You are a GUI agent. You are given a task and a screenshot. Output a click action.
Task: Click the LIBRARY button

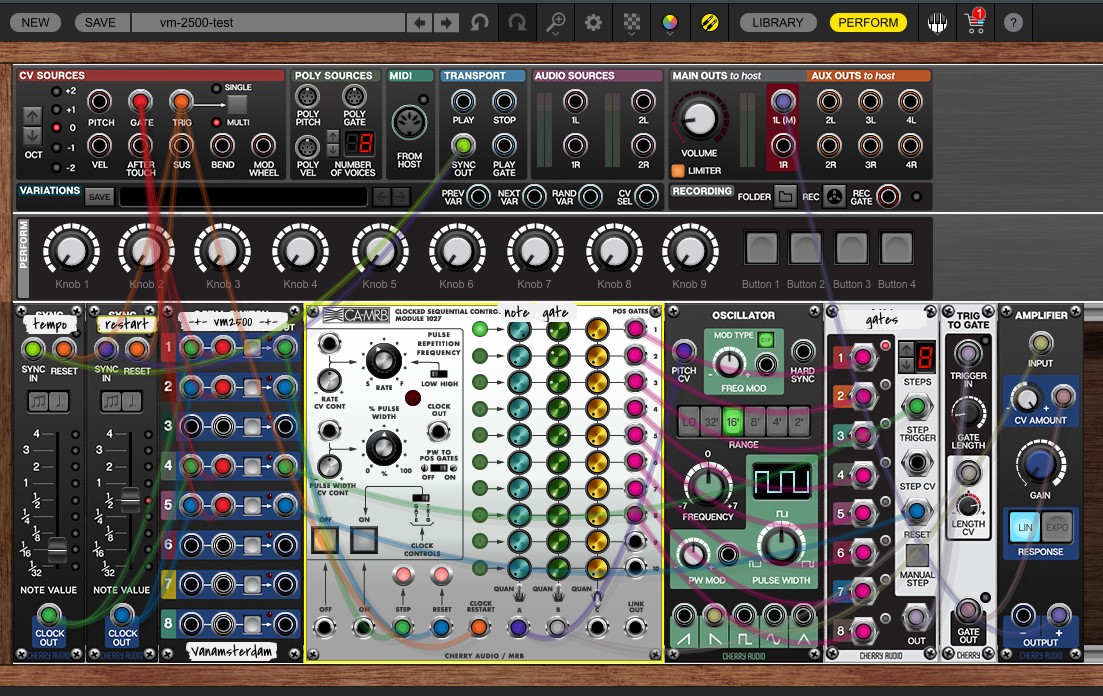point(777,23)
